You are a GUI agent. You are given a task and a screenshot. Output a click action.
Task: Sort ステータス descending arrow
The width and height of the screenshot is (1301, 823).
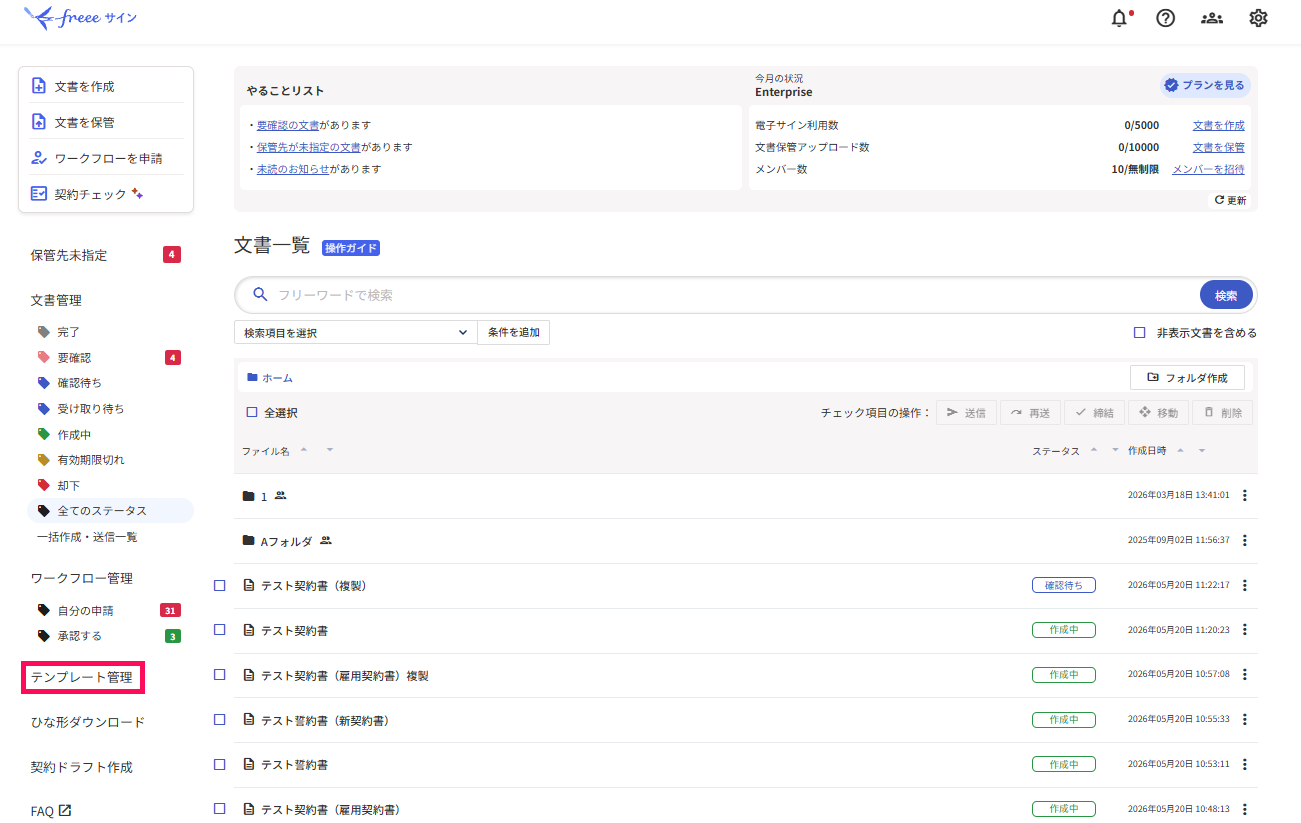pyautogui.click(x=1115, y=450)
